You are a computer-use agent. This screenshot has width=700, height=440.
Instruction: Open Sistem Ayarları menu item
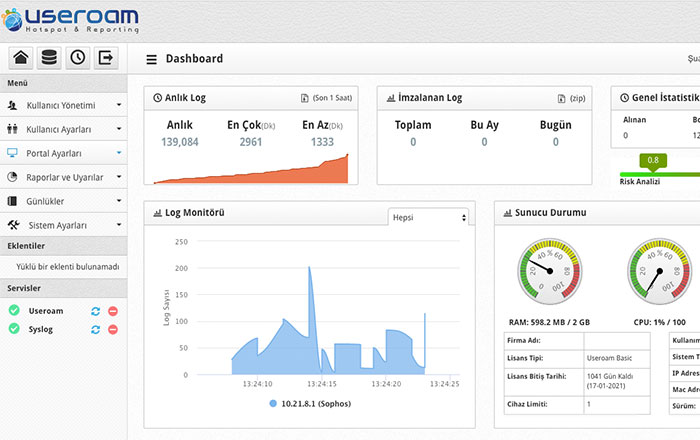pyautogui.click(x=63, y=225)
